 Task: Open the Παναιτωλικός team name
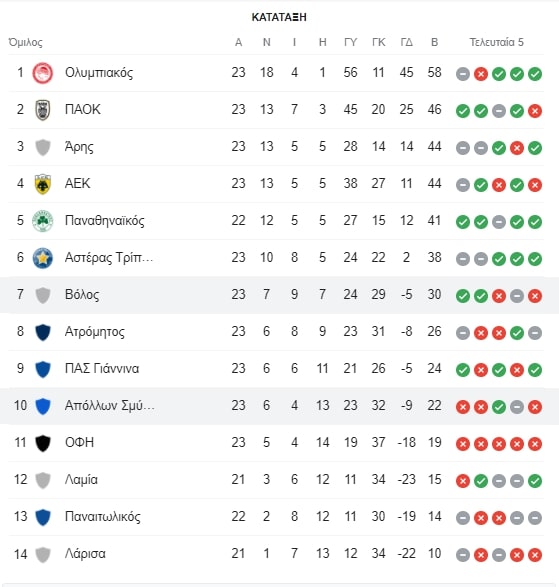[103, 517]
